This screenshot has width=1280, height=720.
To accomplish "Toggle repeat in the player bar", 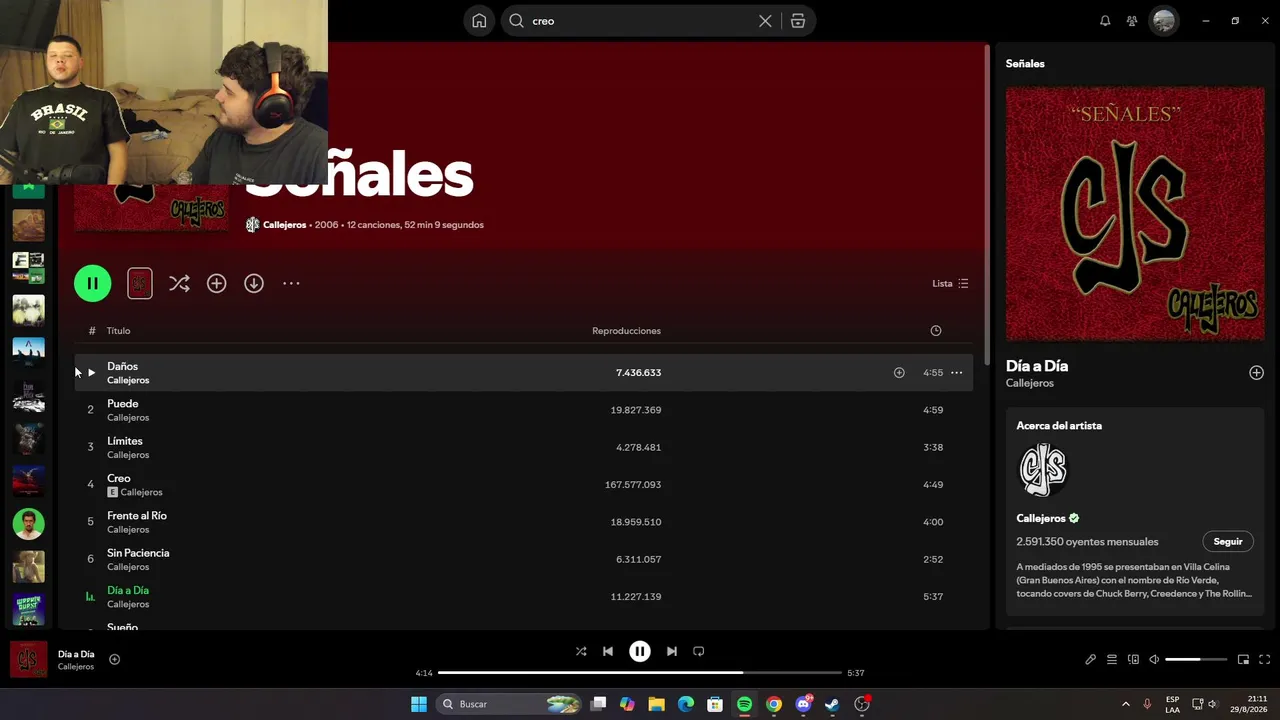I will [699, 651].
